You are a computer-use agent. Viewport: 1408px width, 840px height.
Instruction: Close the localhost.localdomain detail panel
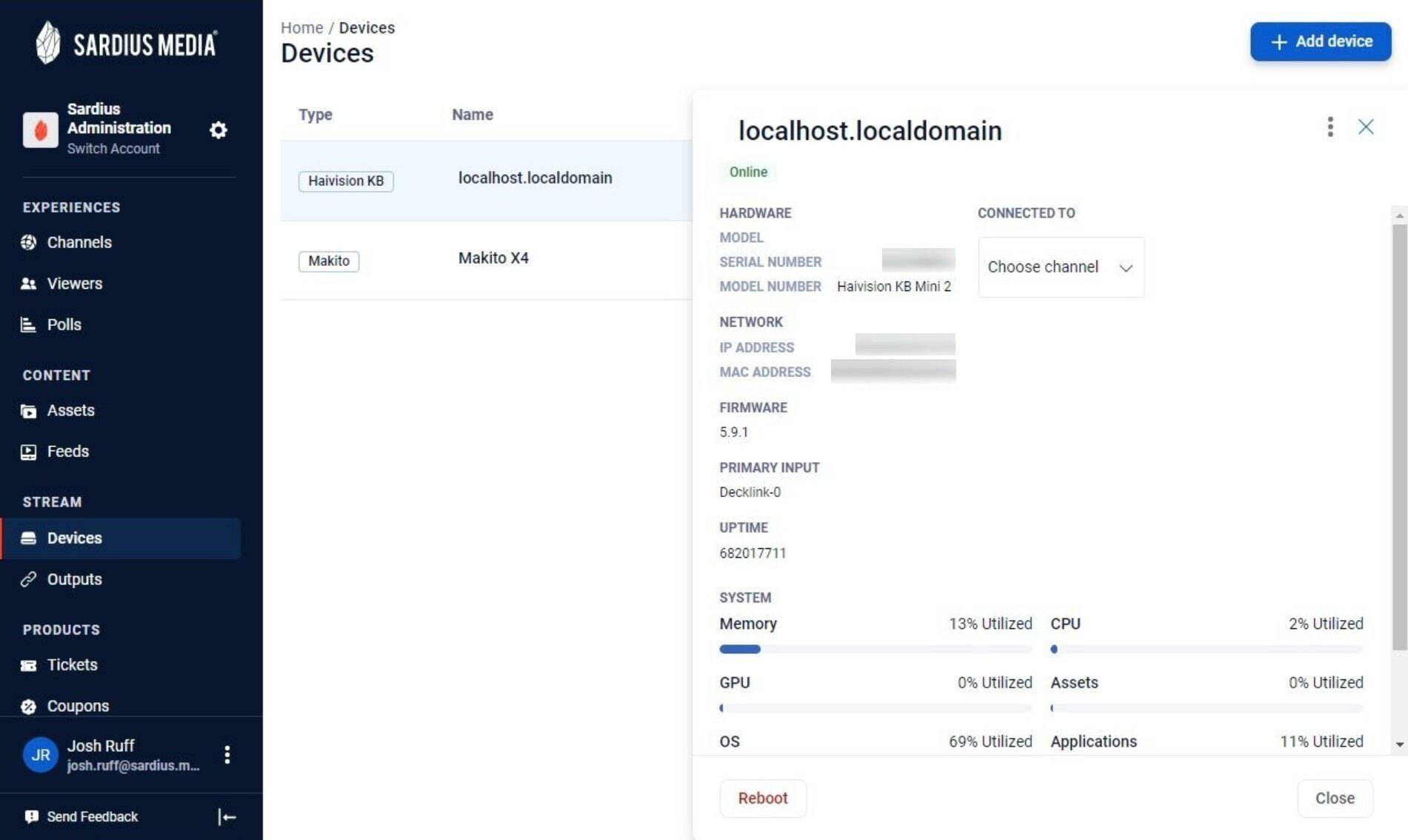click(1366, 127)
